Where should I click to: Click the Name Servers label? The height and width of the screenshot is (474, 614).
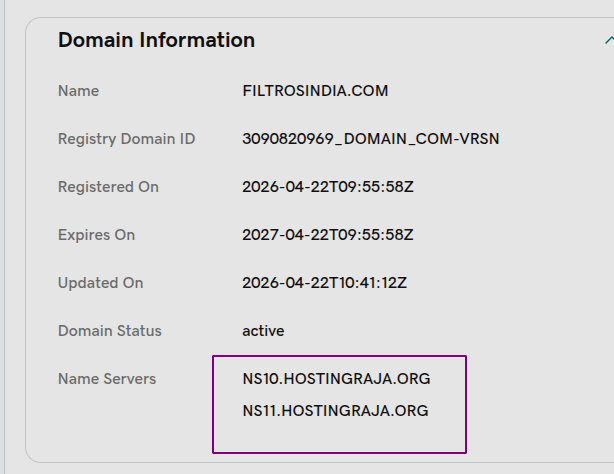(107, 379)
